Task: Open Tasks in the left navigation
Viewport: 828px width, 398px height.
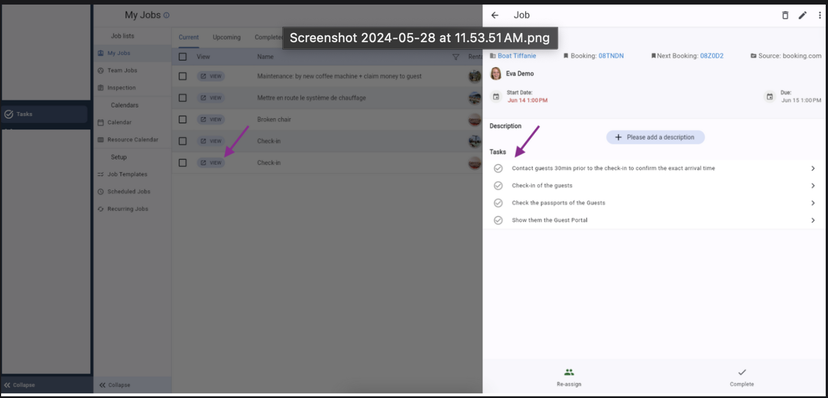Action: click(44, 114)
